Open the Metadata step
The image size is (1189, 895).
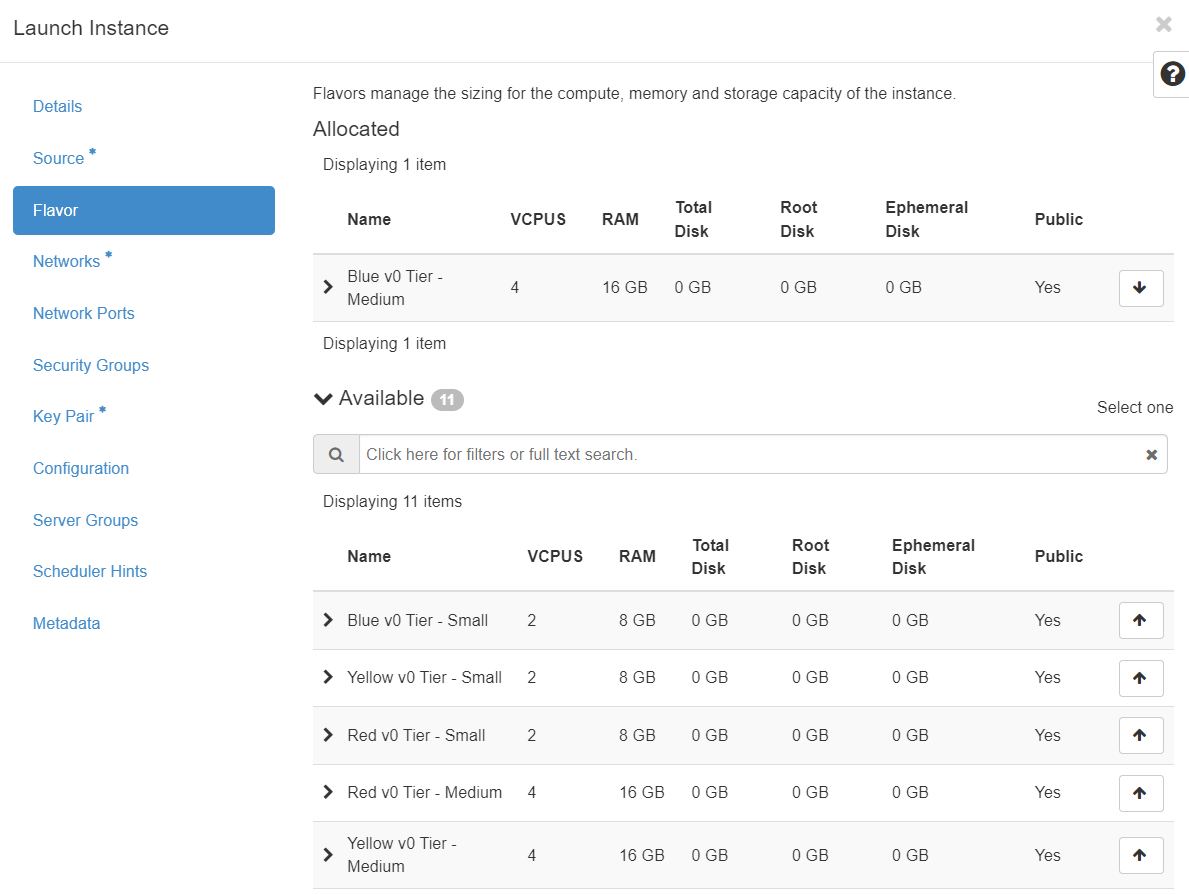pos(66,623)
